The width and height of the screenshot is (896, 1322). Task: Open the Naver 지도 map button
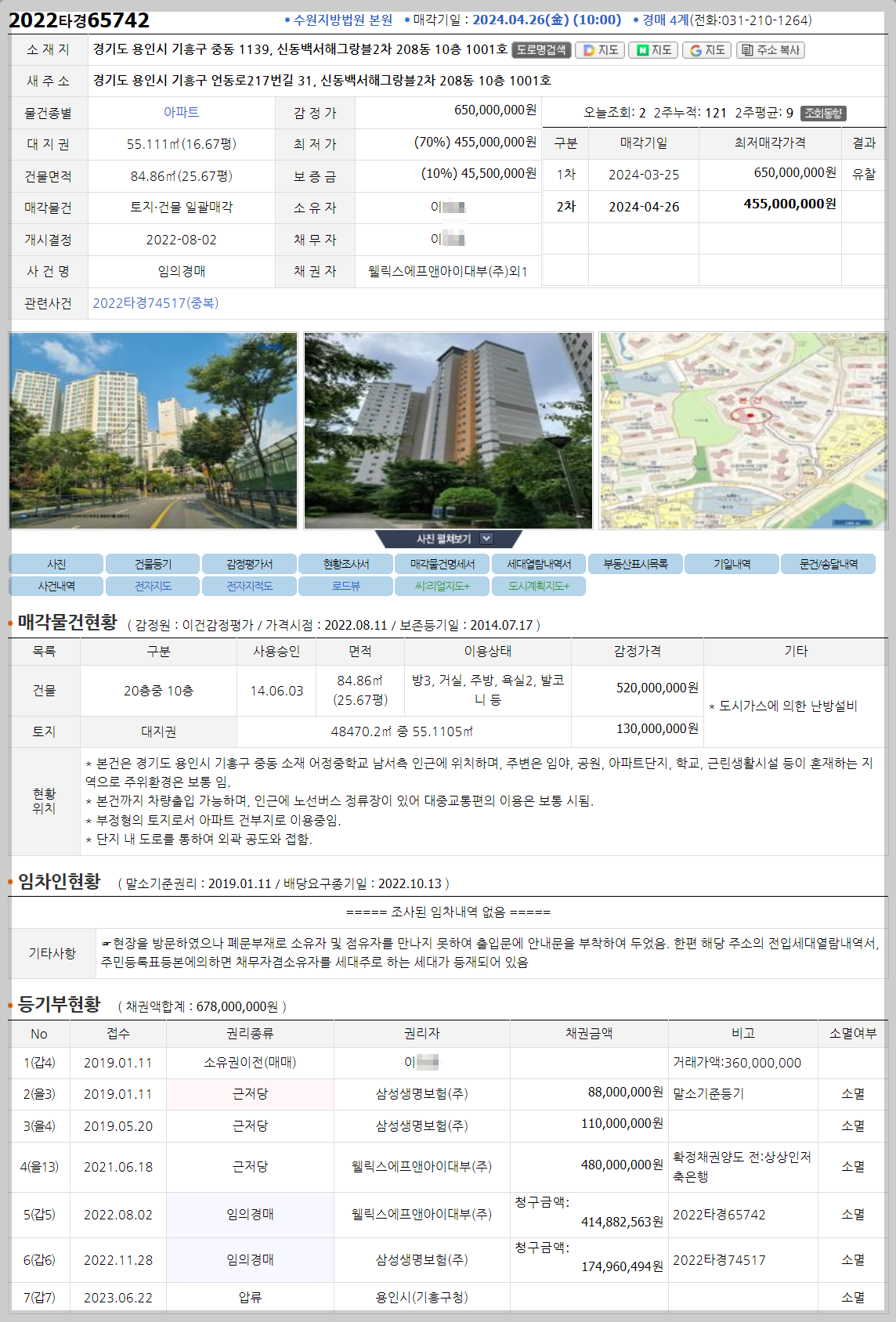tap(653, 50)
